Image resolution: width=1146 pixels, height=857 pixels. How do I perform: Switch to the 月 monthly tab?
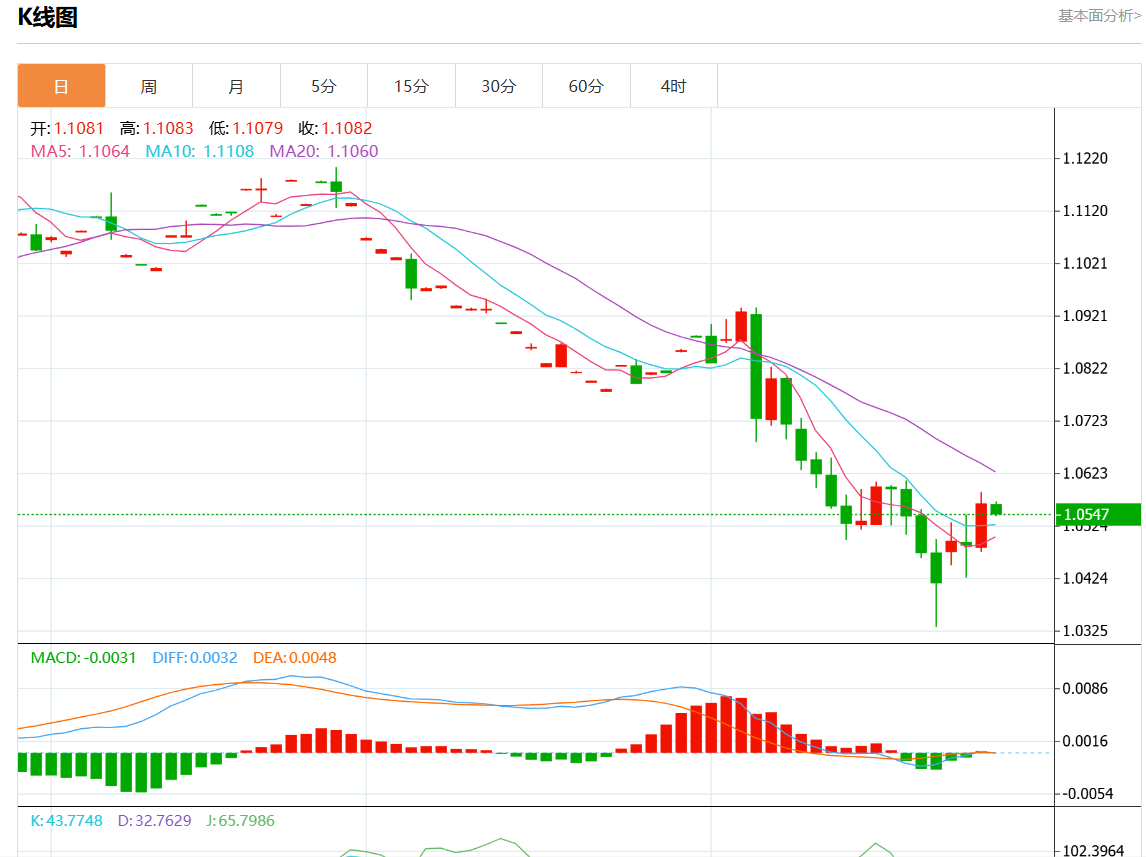tap(236, 86)
